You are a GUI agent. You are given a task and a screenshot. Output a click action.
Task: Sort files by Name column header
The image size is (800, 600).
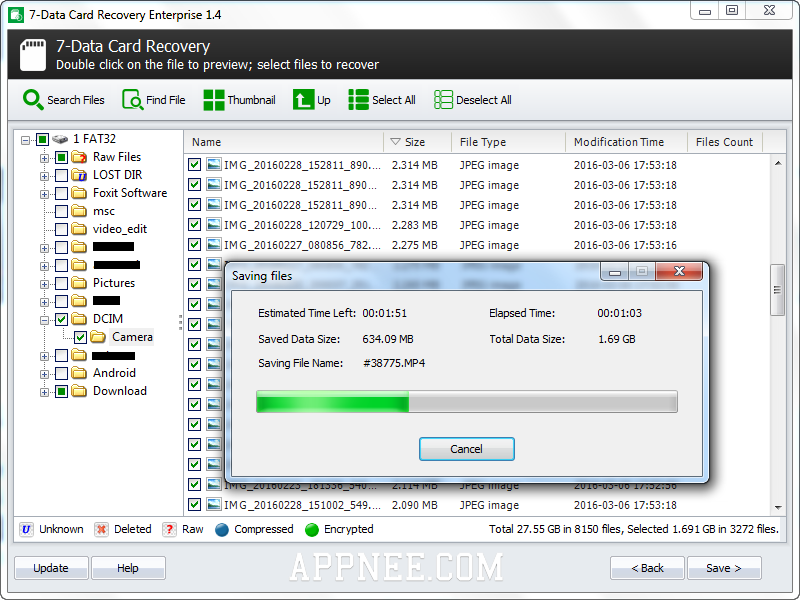click(x=284, y=142)
